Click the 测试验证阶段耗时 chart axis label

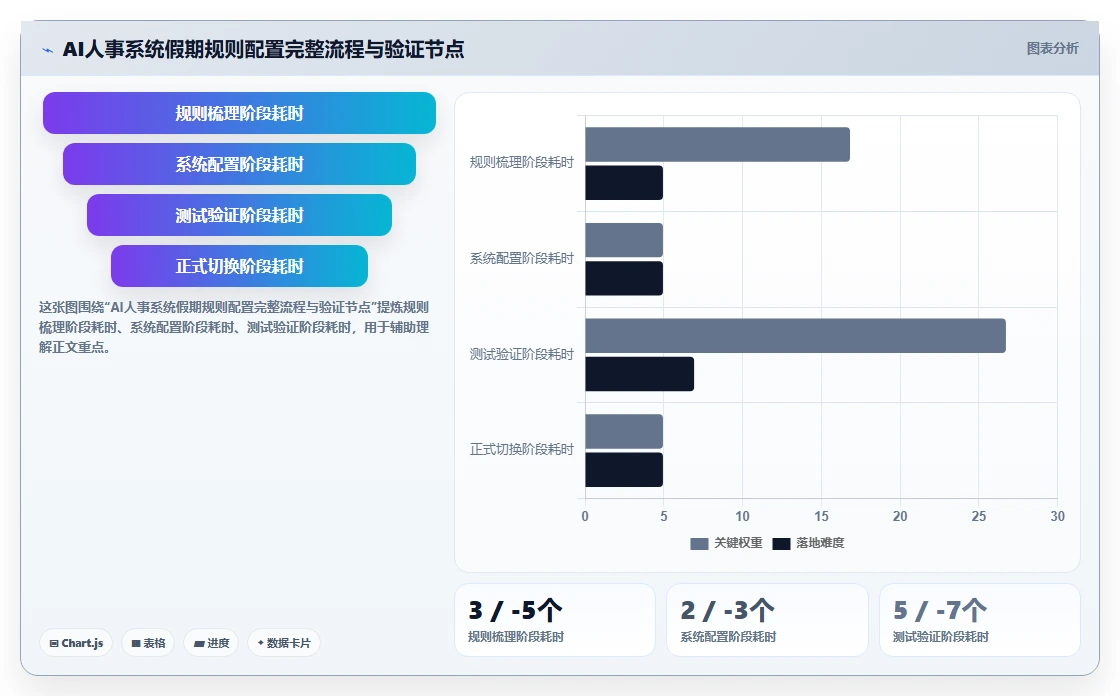(x=521, y=354)
